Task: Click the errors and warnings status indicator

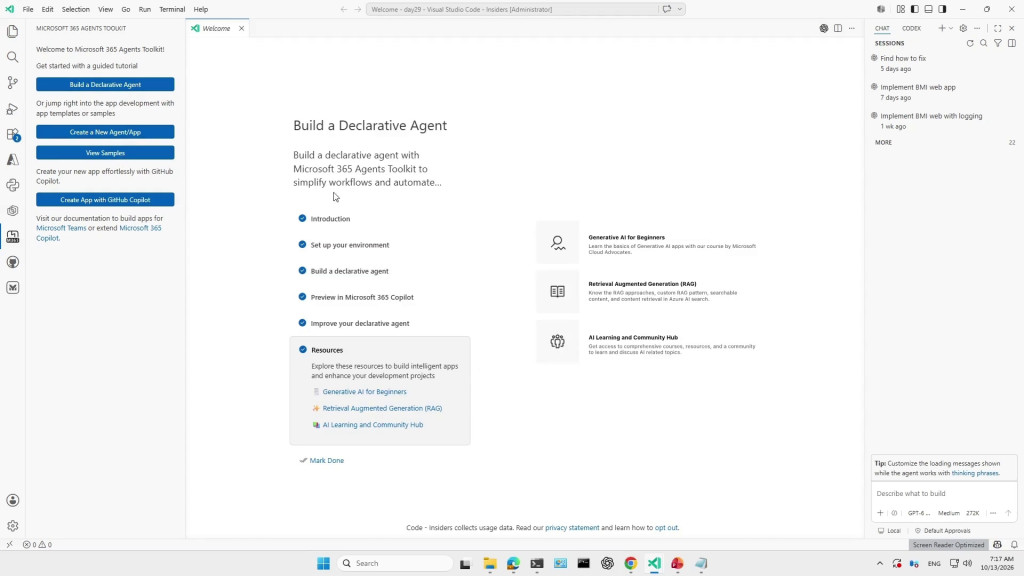Action: (x=37, y=545)
